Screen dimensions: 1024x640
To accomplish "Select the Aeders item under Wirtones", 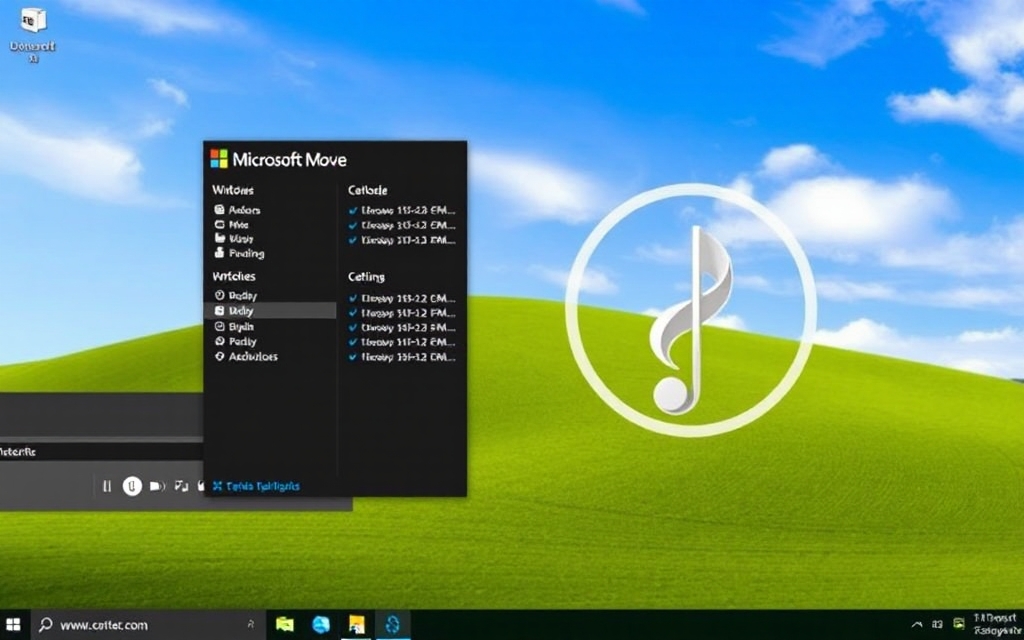I will pyautogui.click(x=237, y=210).
